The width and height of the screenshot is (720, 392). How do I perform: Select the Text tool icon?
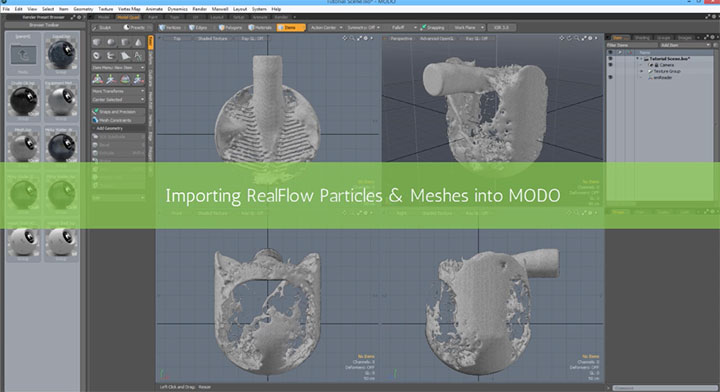(x=138, y=56)
